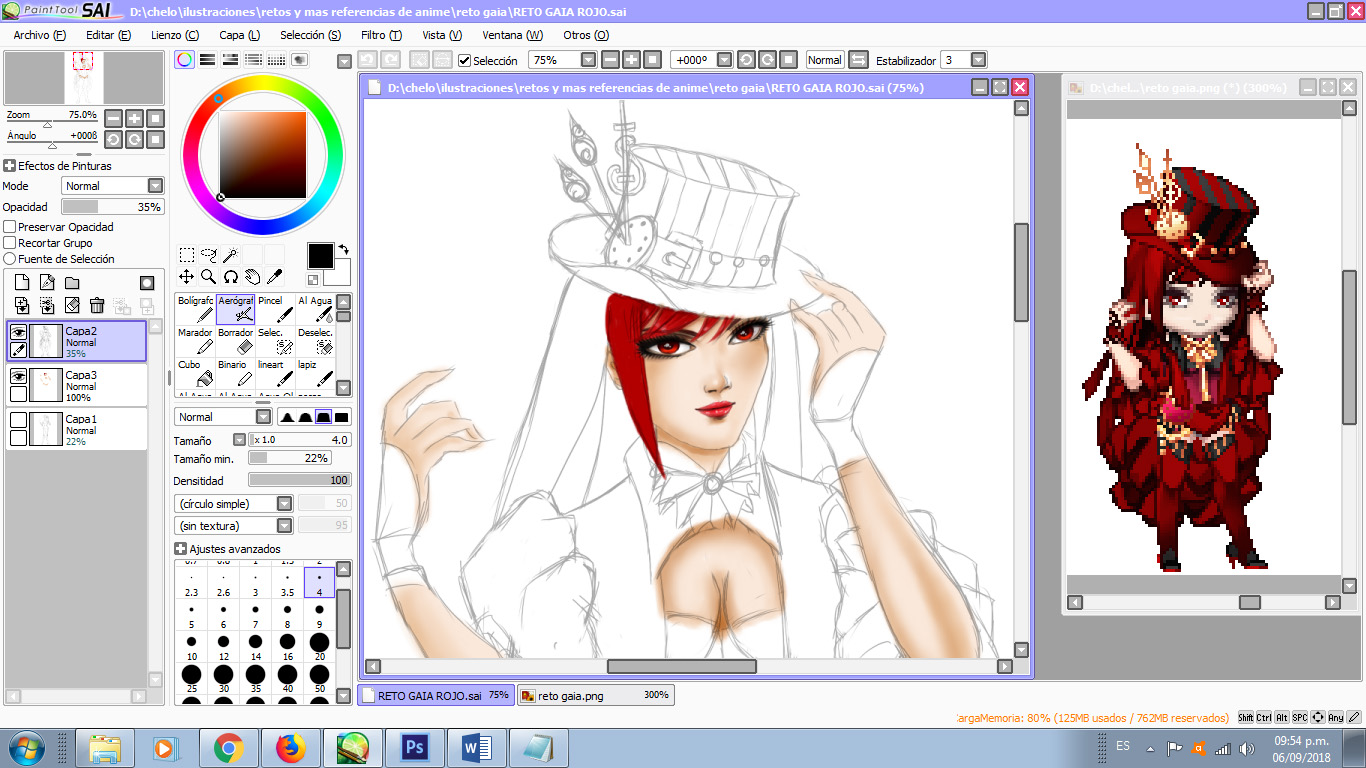This screenshot has width=1366, height=768.
Task: Open Photoshop from the taskbar
Action: [x=414, y=748]
